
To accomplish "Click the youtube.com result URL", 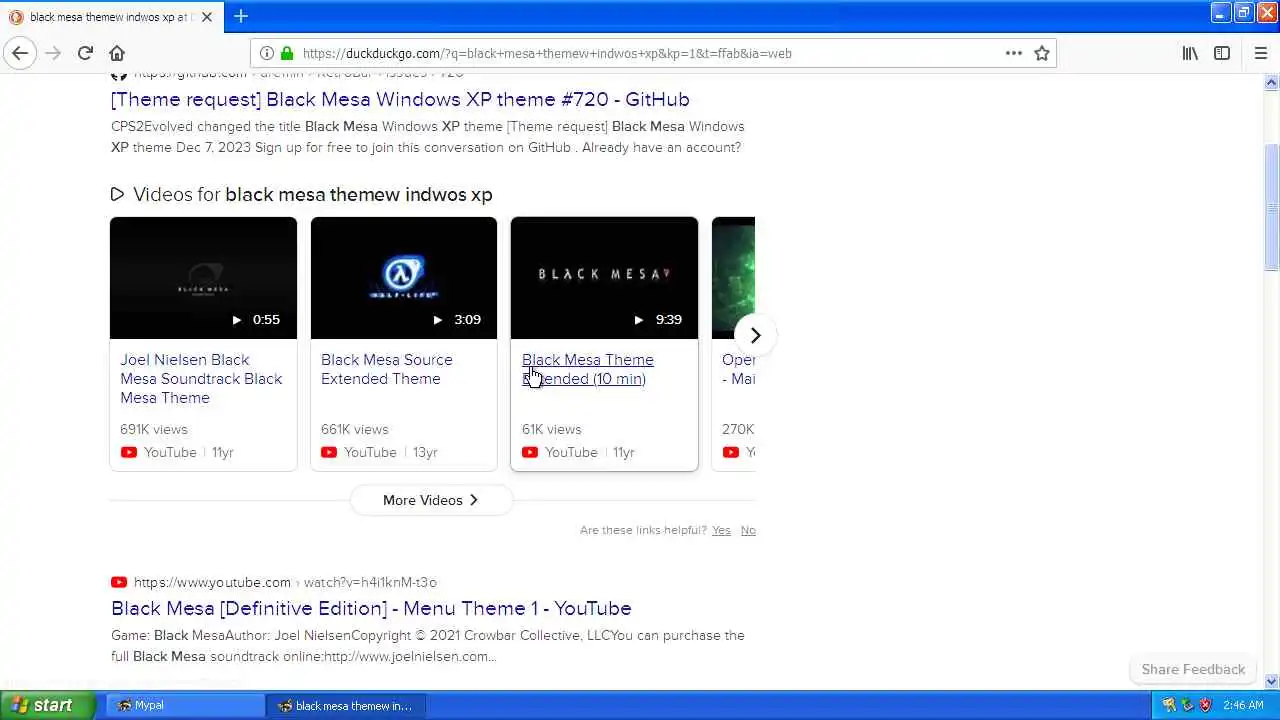I will [x=285, y=582].
